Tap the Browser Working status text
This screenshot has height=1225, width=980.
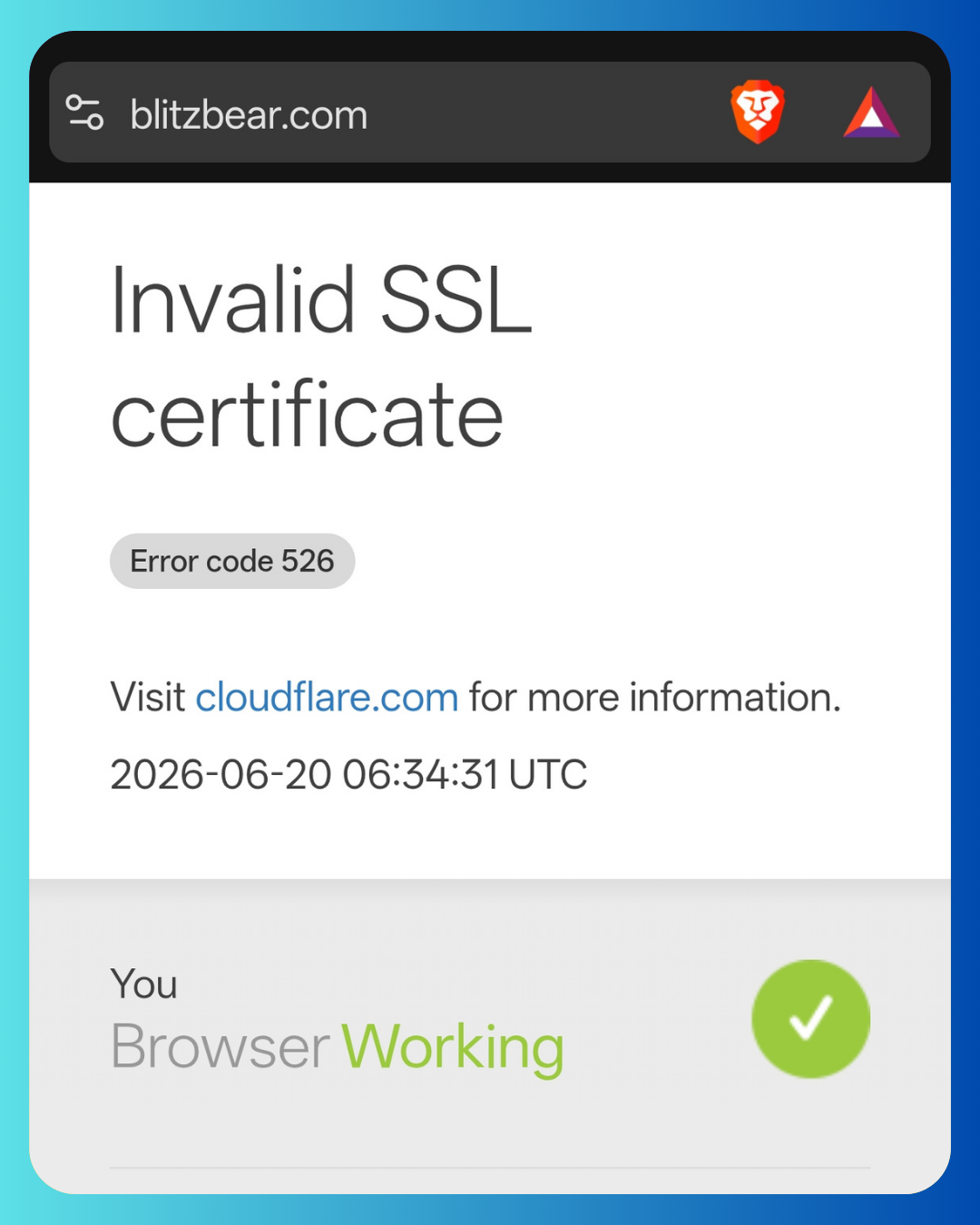tap(338, 1048)
